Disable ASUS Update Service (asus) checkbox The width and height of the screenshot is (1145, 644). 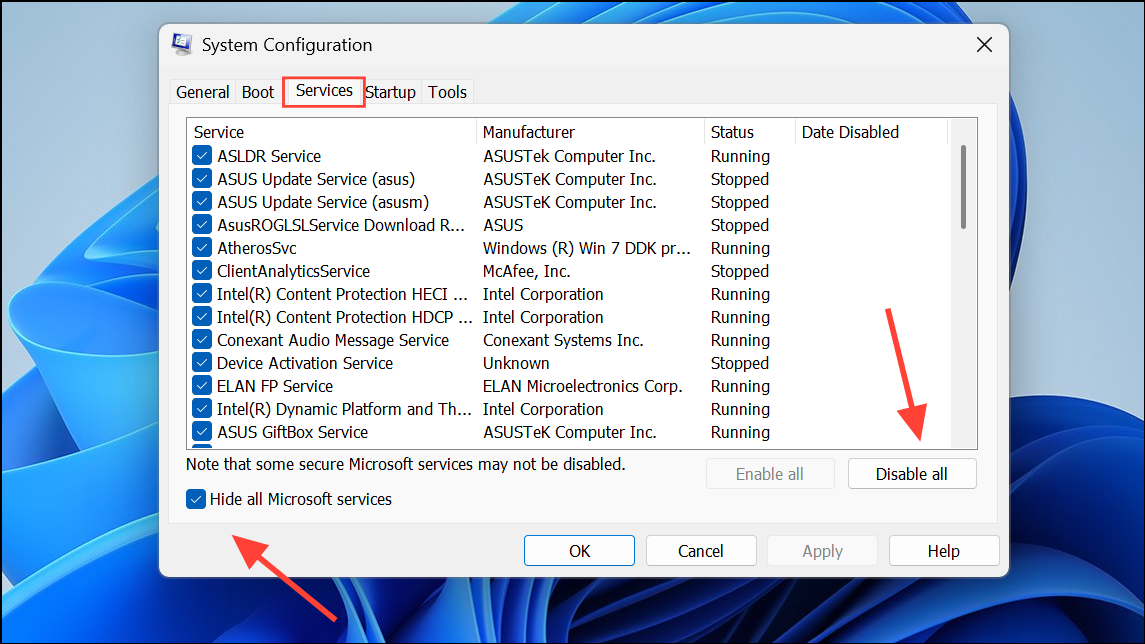pyautogui.click(x=202, y=178)
